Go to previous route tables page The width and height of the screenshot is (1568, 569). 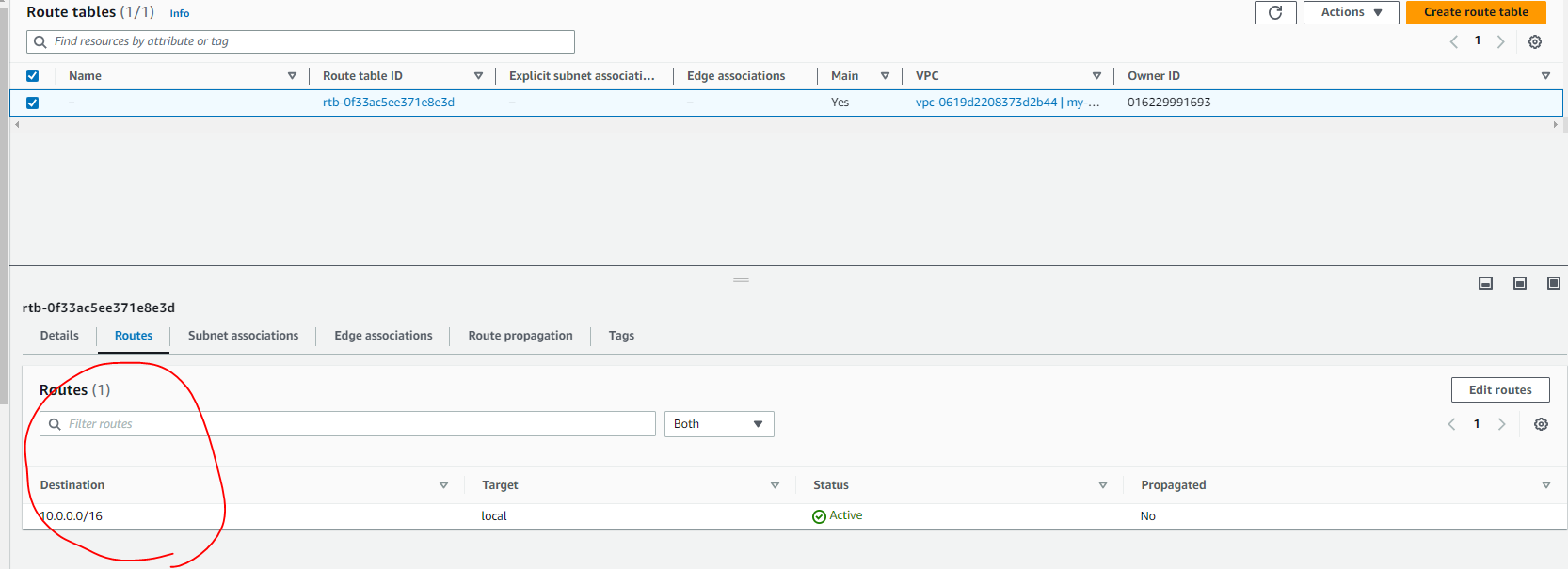click(x=1454, y=41)
